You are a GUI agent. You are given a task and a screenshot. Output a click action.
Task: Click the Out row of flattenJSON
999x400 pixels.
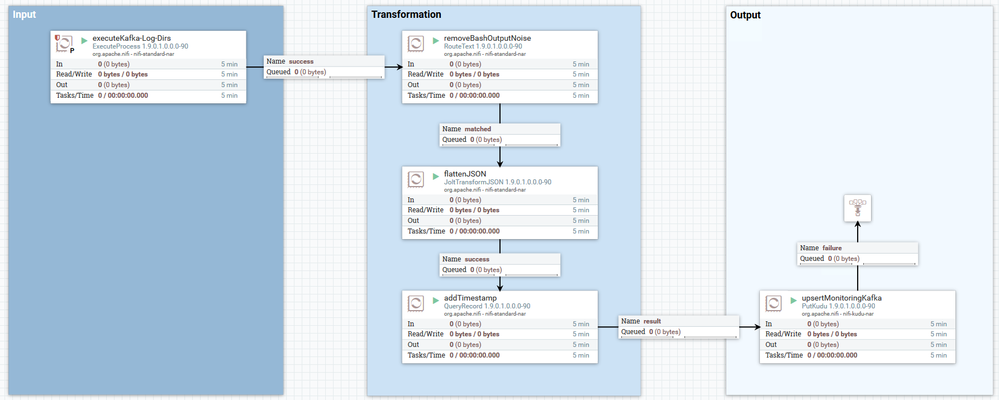click(x=500, y=220)
